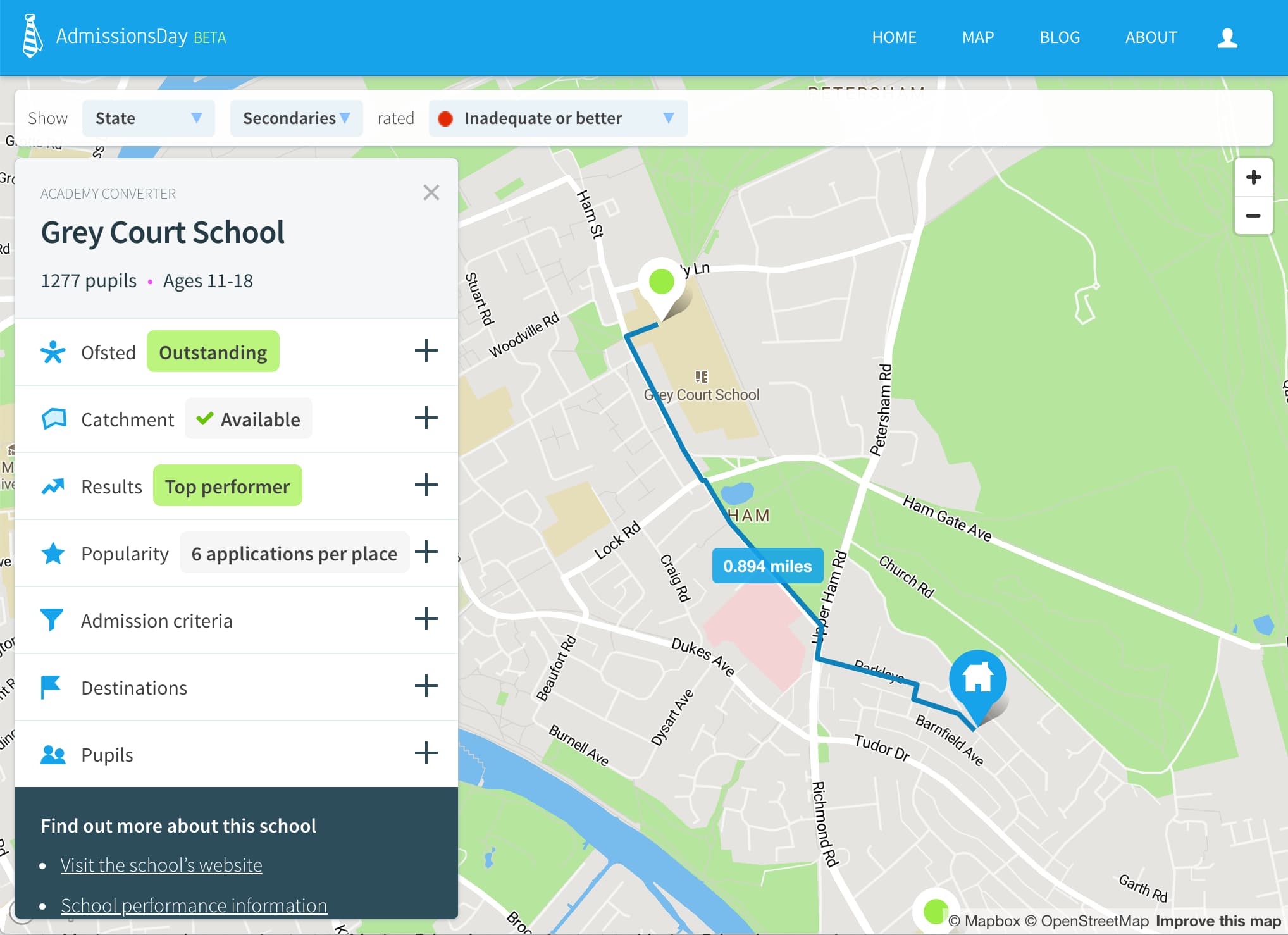Click the Petersham Rd road label
1288x935 pixels.
point(881,409)
